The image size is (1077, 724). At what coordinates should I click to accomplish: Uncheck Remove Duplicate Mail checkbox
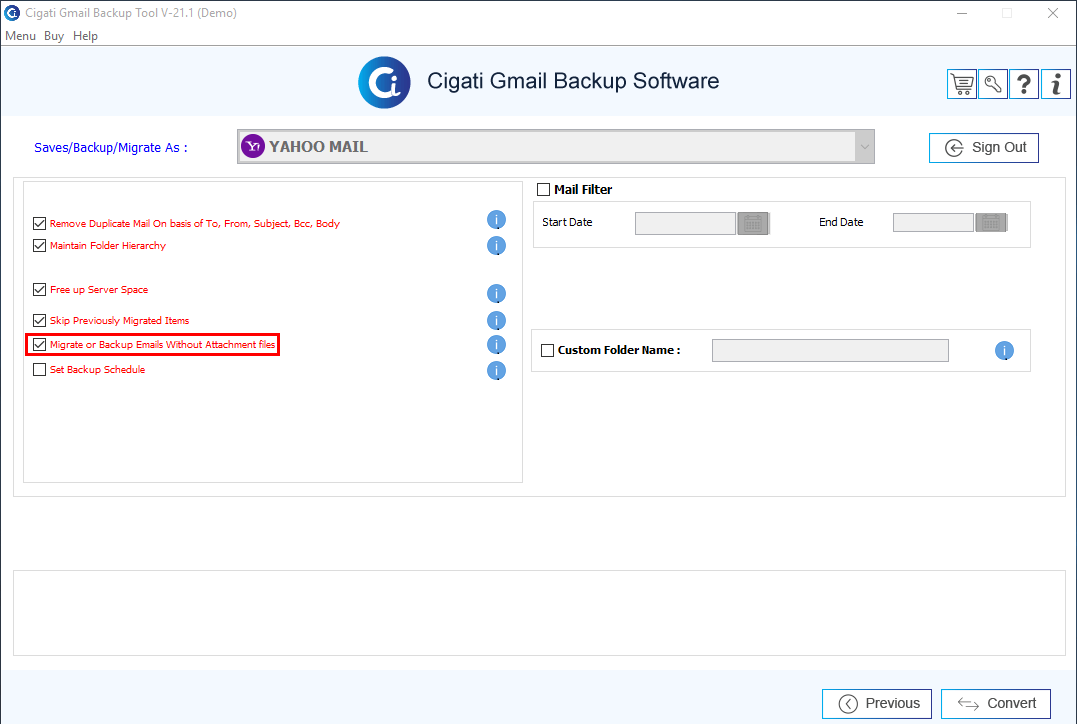tap(39, 223)
